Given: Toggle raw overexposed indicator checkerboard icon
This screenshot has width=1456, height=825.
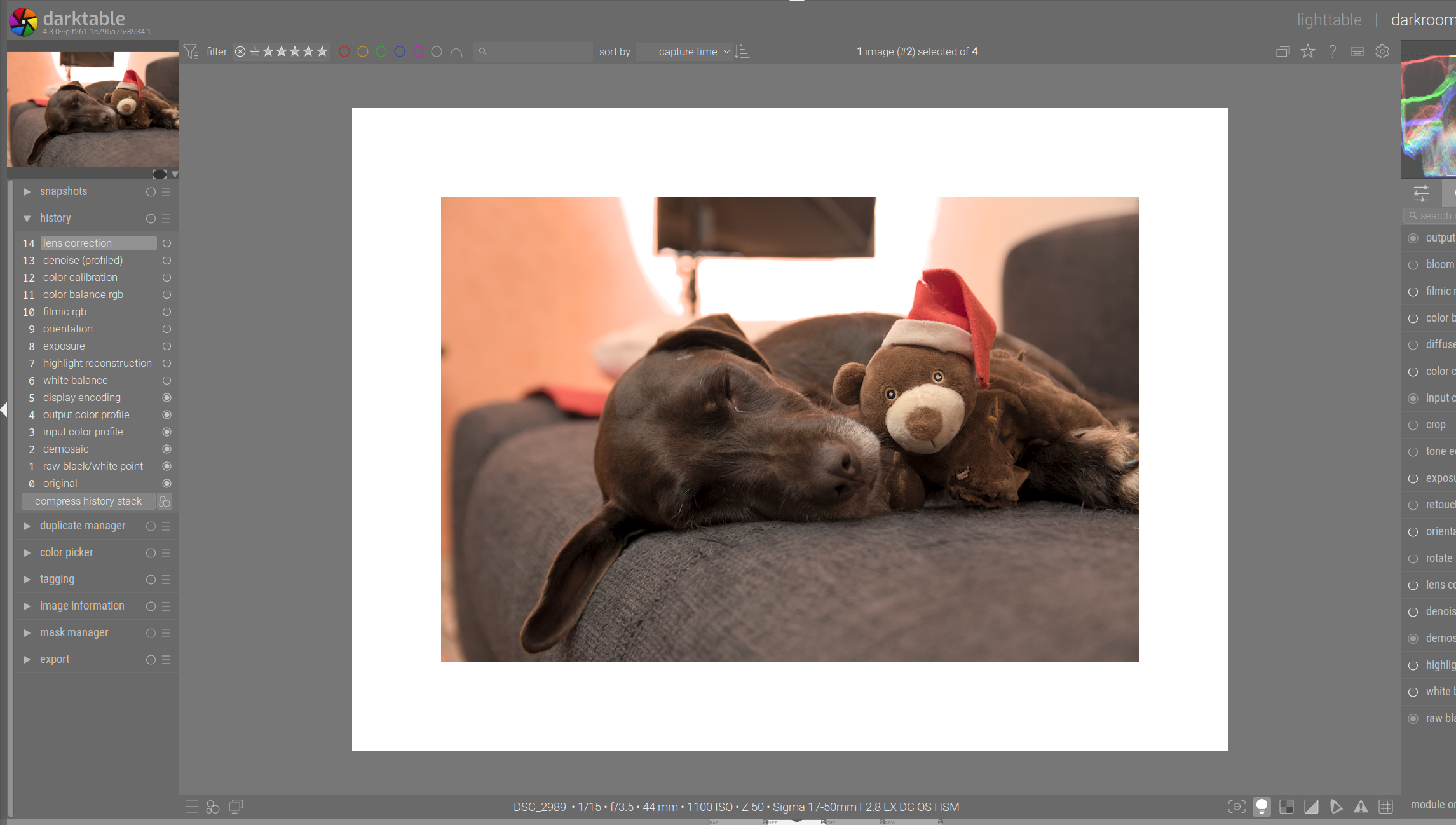Looking at the screenshot, I should pyautogui.click(x=1286, y=807).
